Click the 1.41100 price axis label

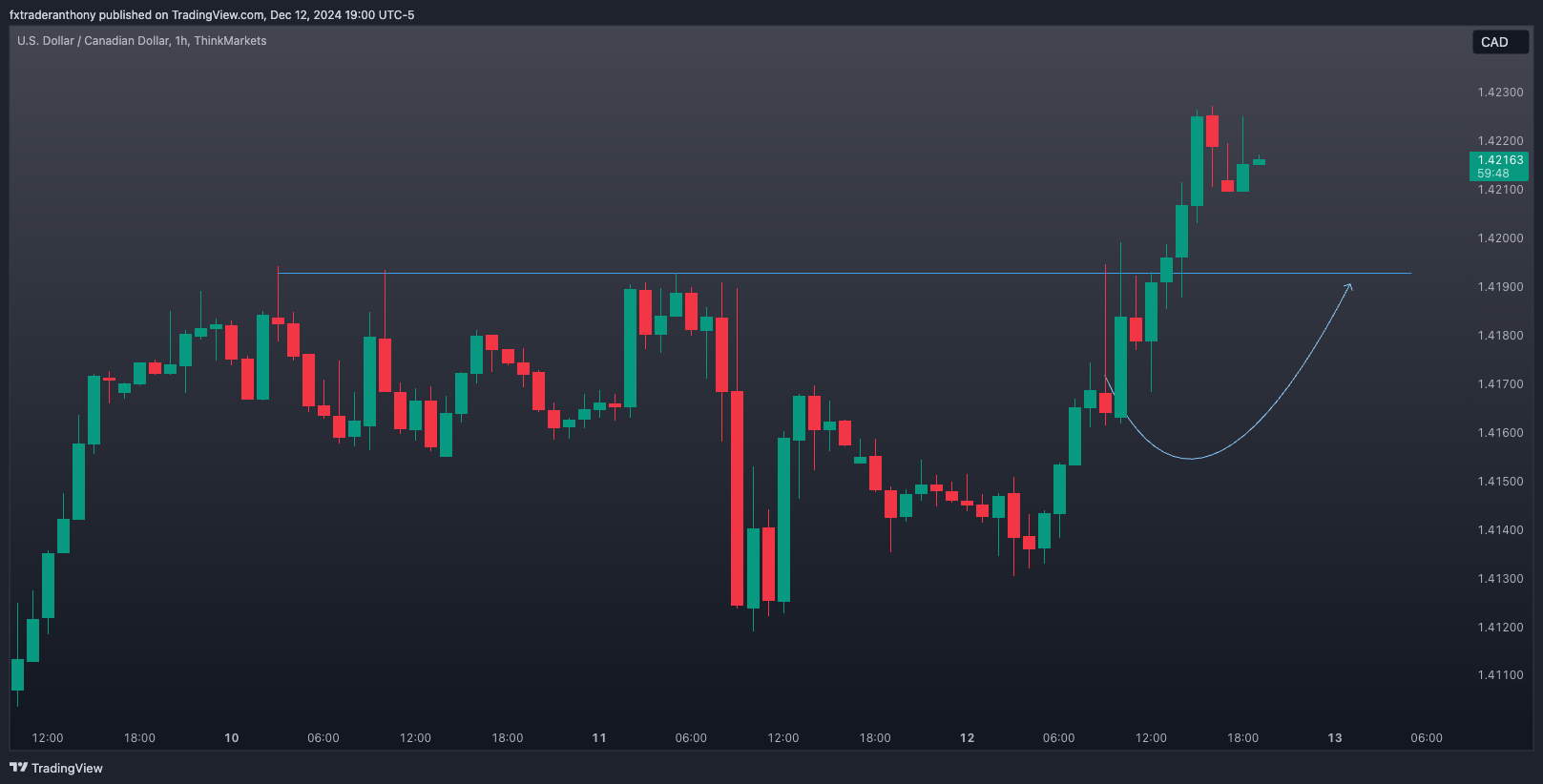pos(1500,675)
